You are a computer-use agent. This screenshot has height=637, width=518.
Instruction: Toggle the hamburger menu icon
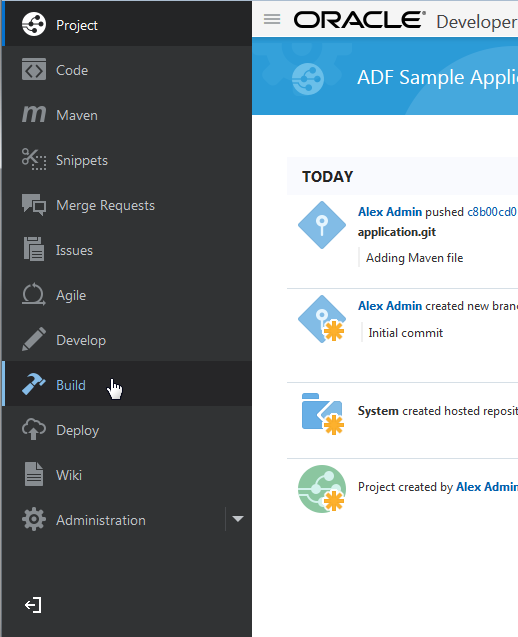(x=272, y=19)
